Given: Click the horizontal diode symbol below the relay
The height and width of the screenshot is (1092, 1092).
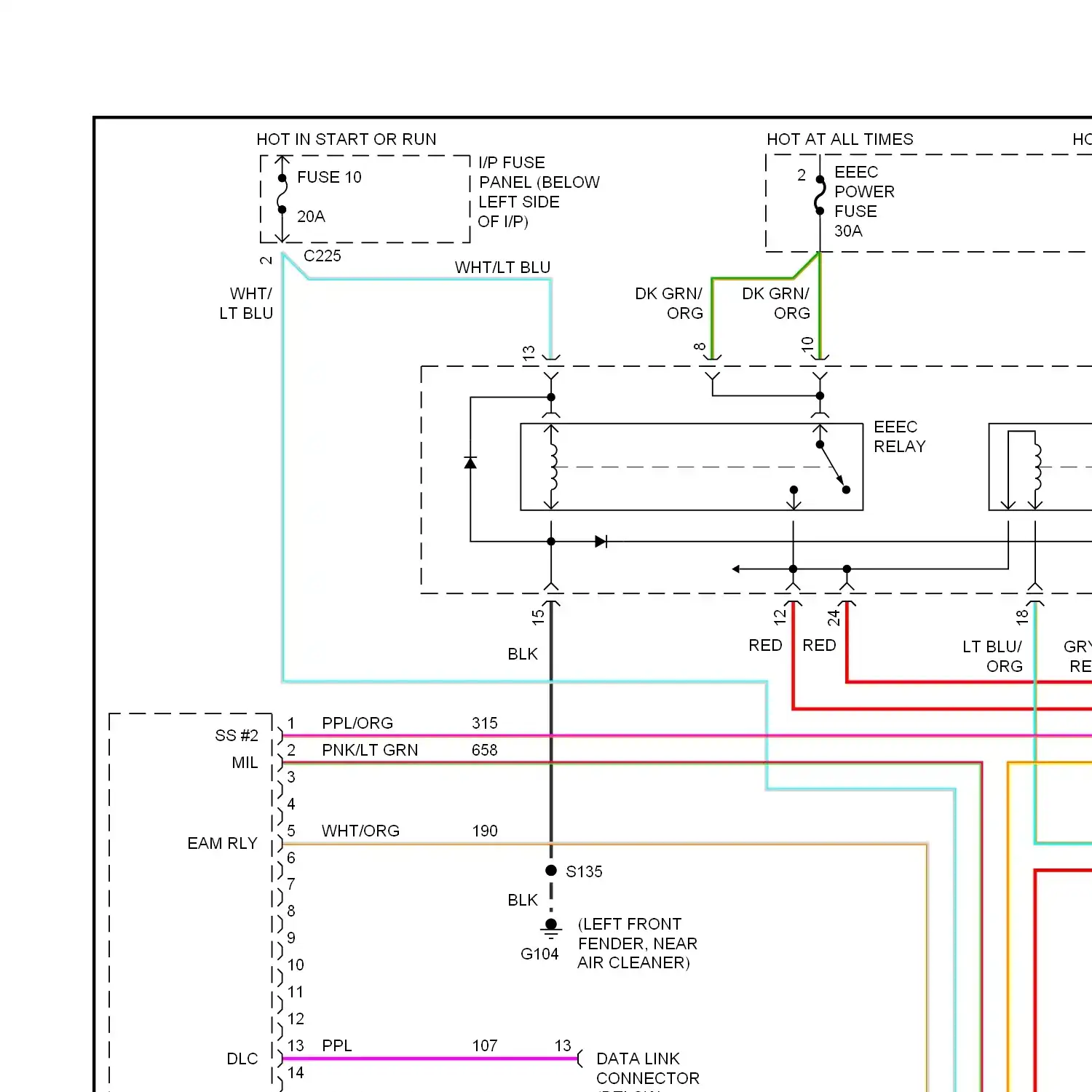Looking at the screenshot, I should (601, 542).
